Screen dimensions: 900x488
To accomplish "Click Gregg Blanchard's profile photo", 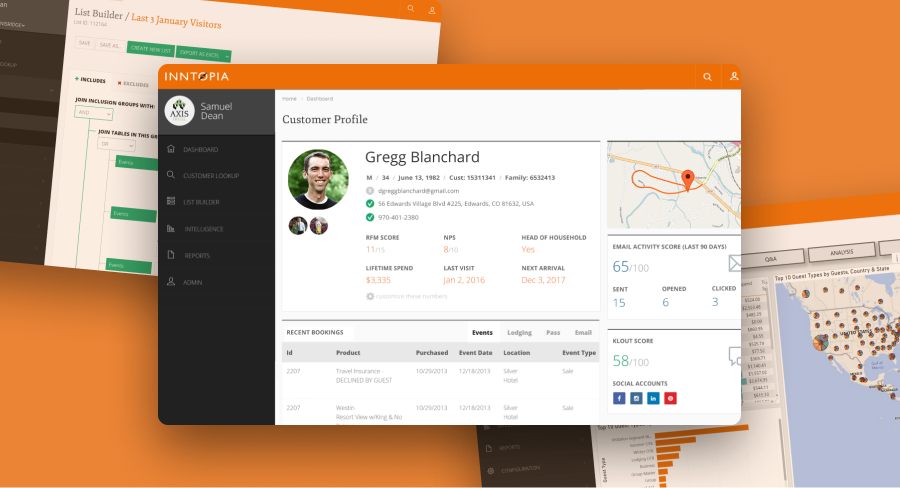I will pos(317,180).
